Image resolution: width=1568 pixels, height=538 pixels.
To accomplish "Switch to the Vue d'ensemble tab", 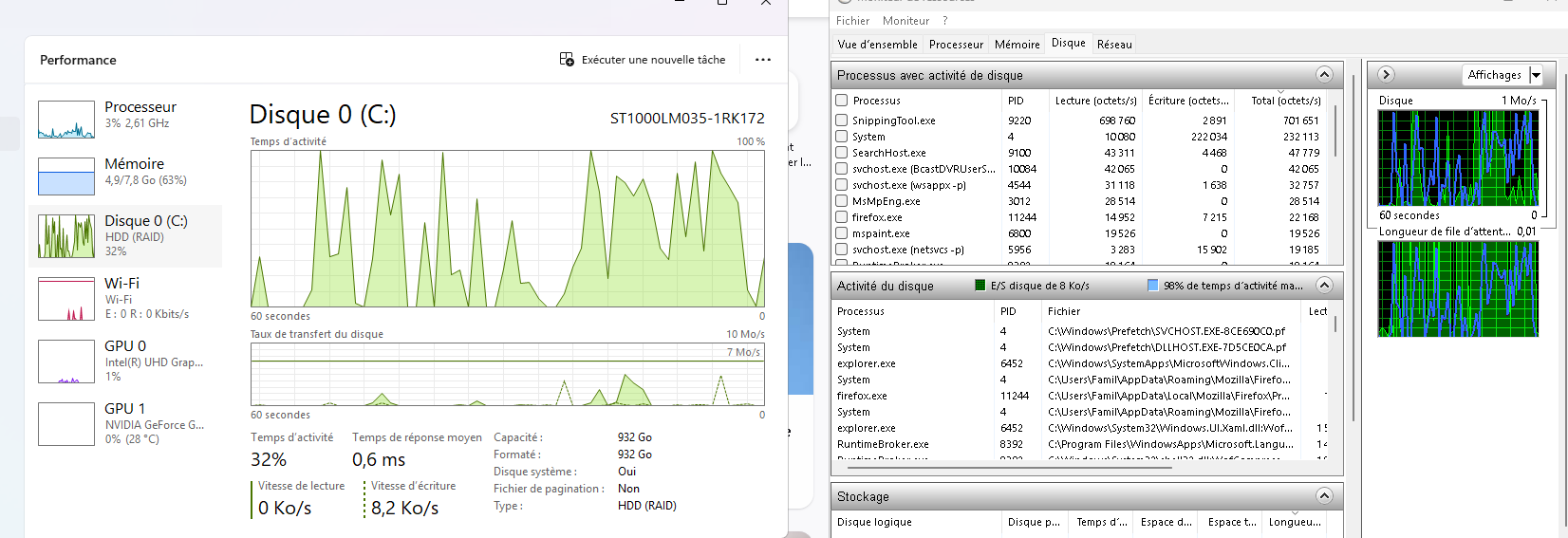I will [x=877, y=45].
